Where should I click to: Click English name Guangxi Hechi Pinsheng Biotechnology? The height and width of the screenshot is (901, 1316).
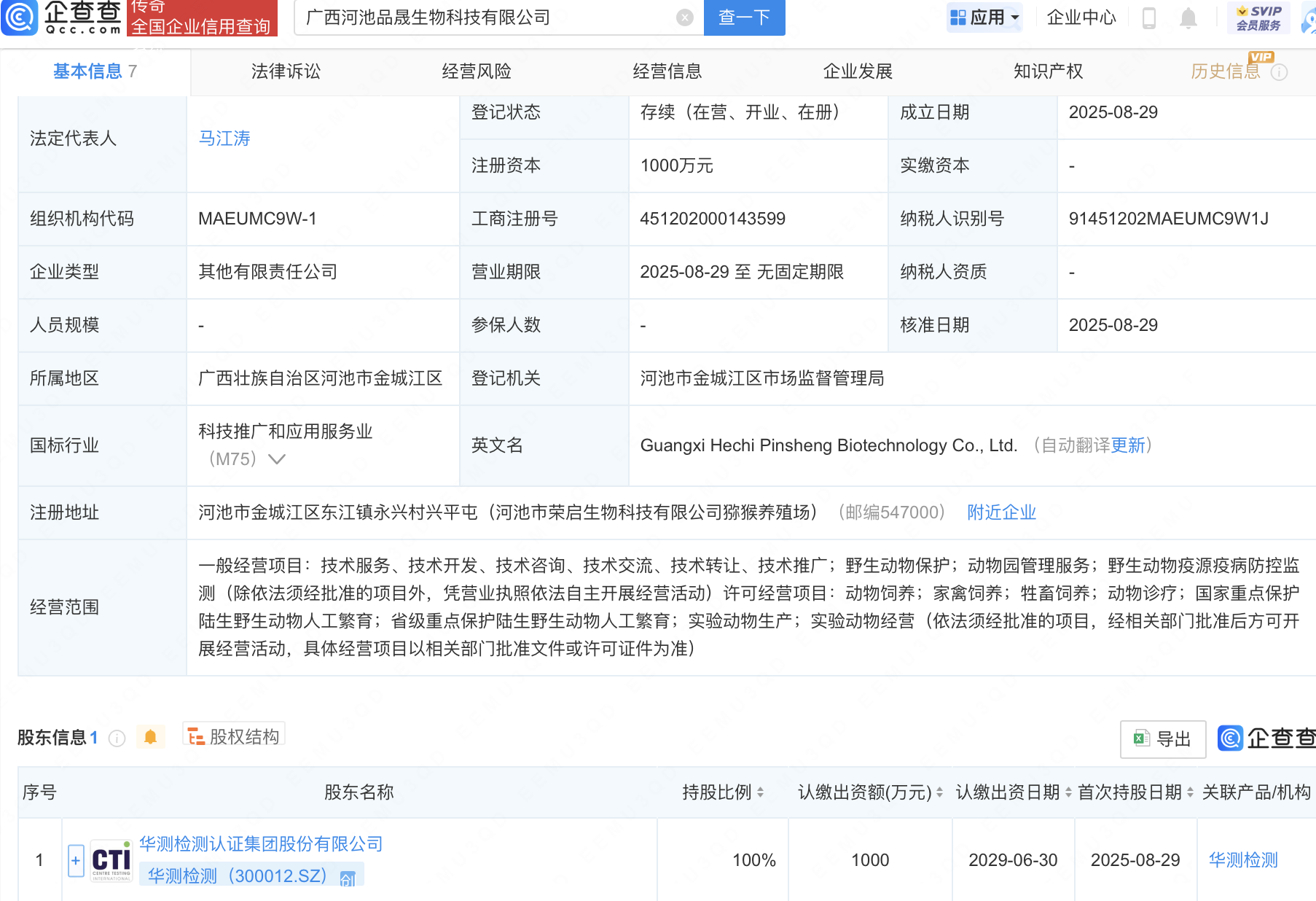coord(829,445)
